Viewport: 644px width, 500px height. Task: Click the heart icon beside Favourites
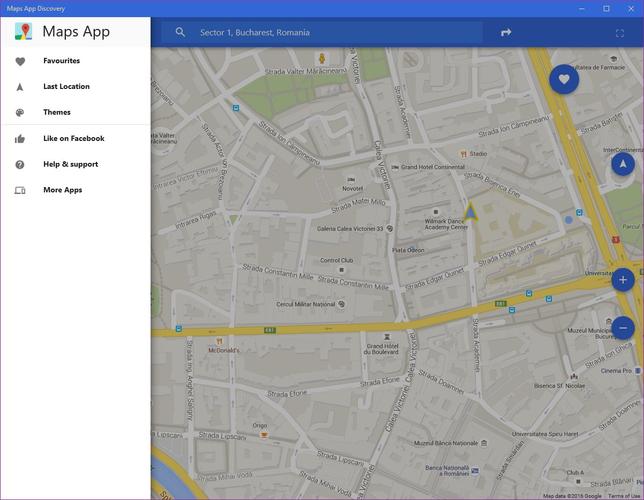pyautogui.click(x=20, y=61)
